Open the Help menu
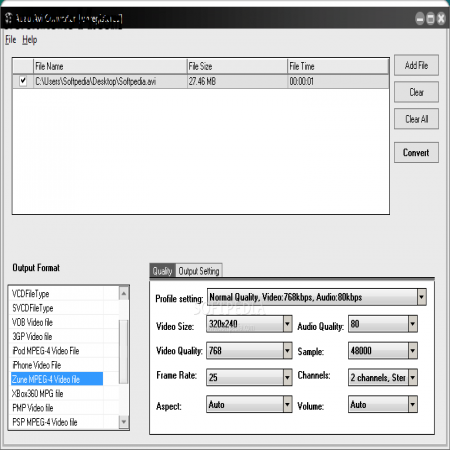The height and width of the screenshot is (450, 450). pos(30,40)
